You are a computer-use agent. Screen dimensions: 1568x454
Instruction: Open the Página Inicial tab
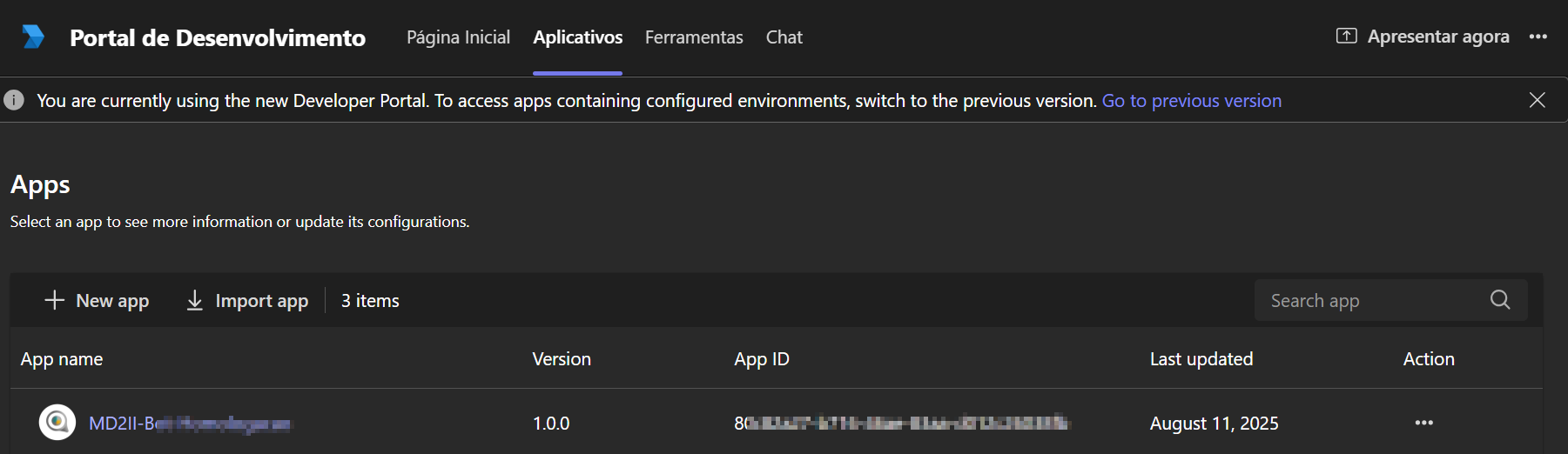(x=458, y=37)
